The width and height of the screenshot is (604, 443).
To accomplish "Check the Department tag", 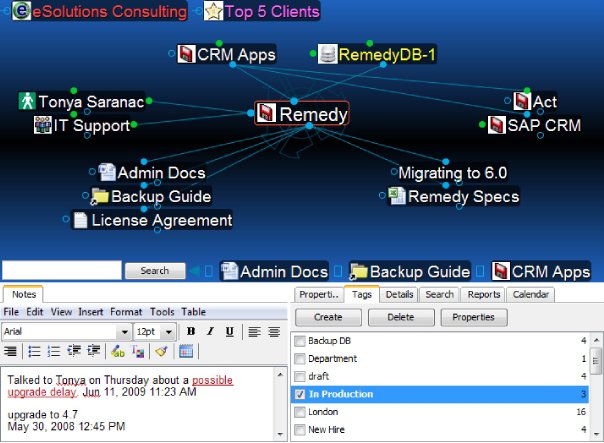I will coord(299,359).
